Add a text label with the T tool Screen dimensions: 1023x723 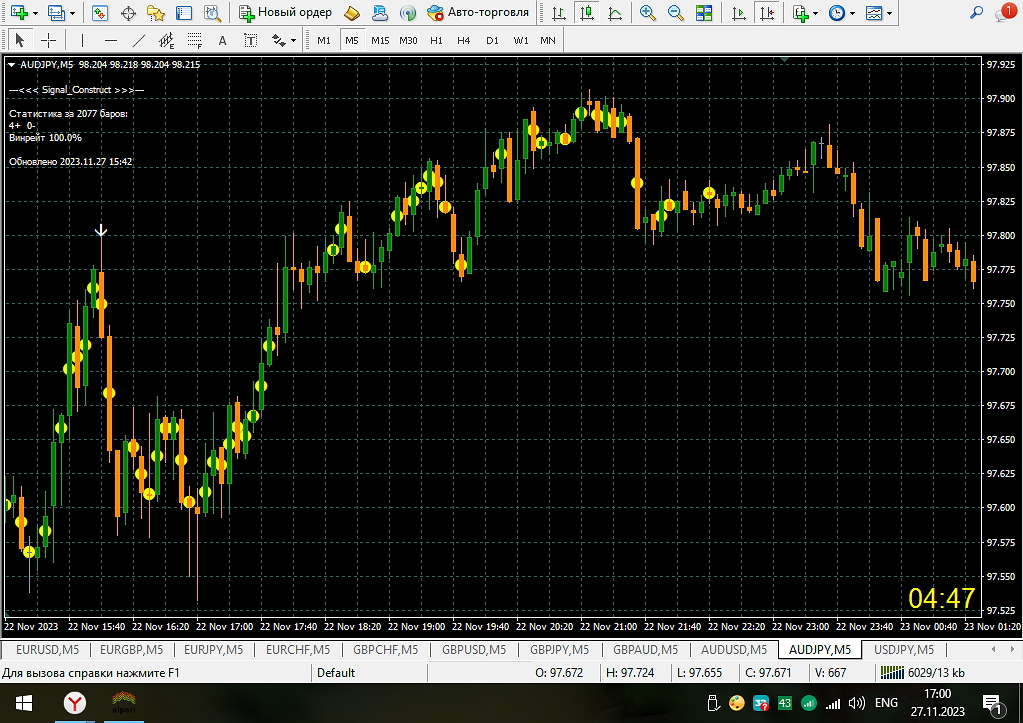(251, 40)
